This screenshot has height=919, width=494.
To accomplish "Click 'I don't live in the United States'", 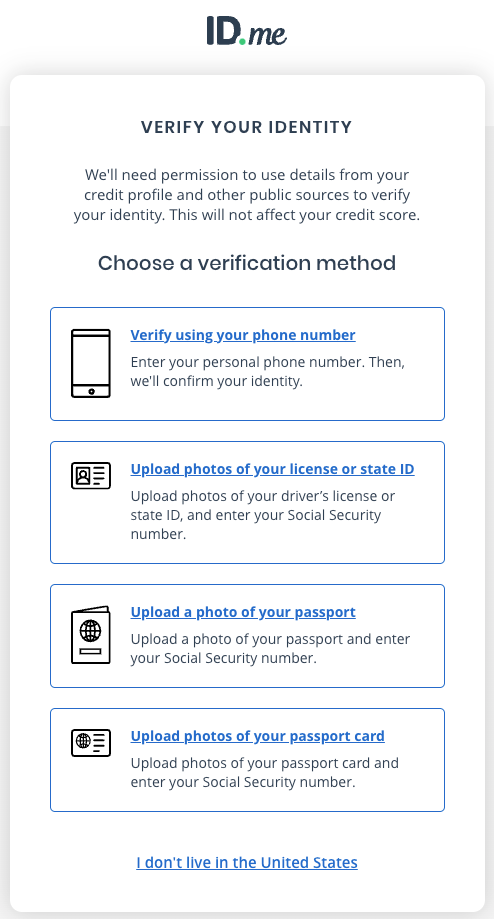I will 247,863.
